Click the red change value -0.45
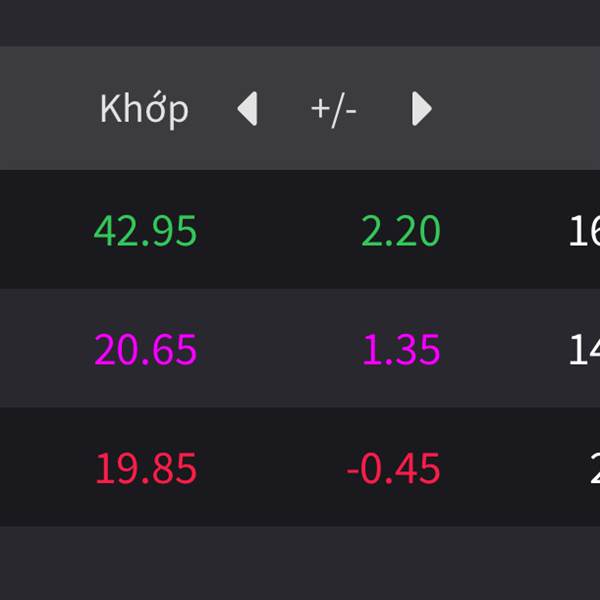The image size is (600, 600). point(393,468)
